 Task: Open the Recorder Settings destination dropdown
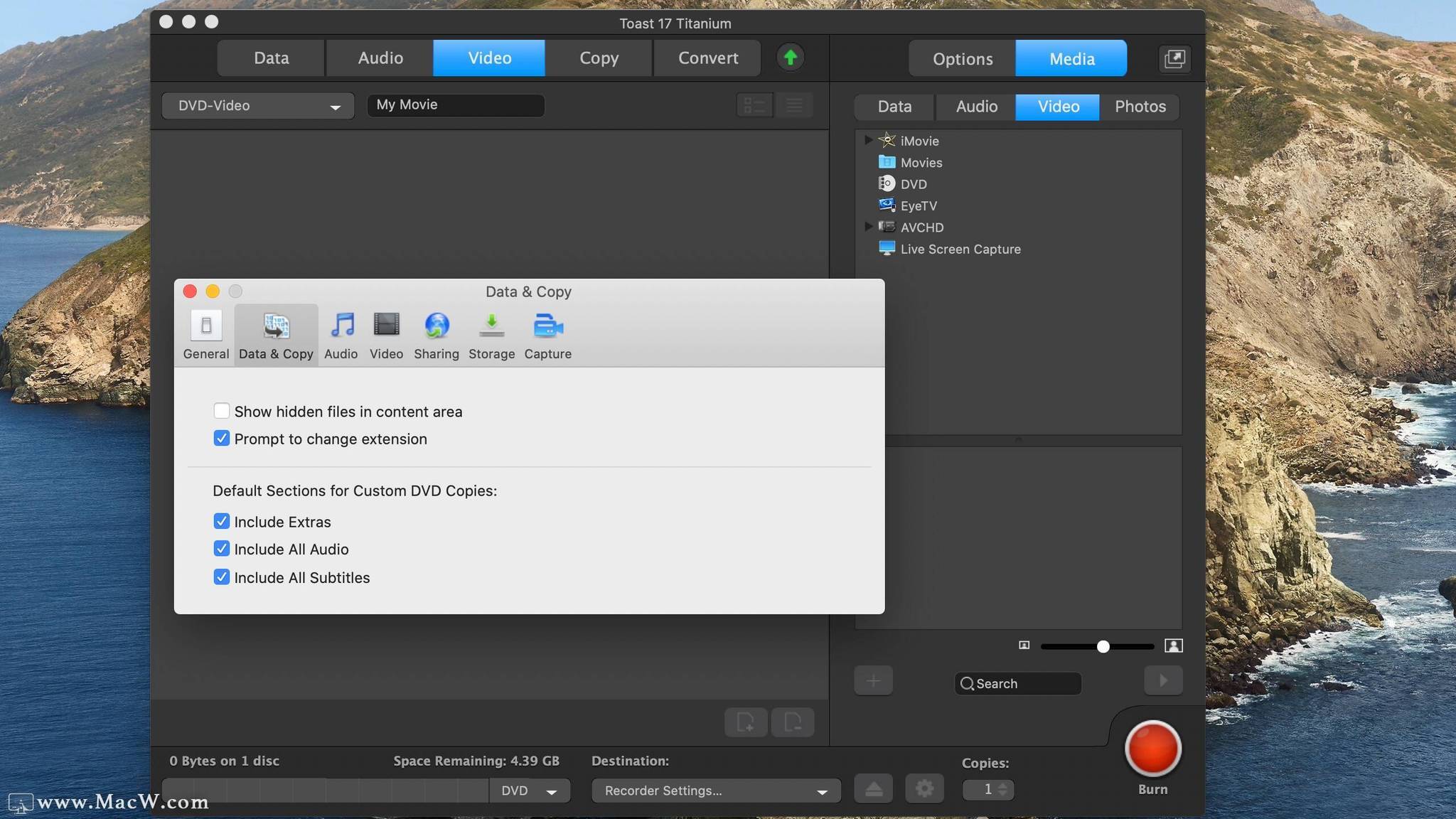pyautogui.click(x=715, y=791)
